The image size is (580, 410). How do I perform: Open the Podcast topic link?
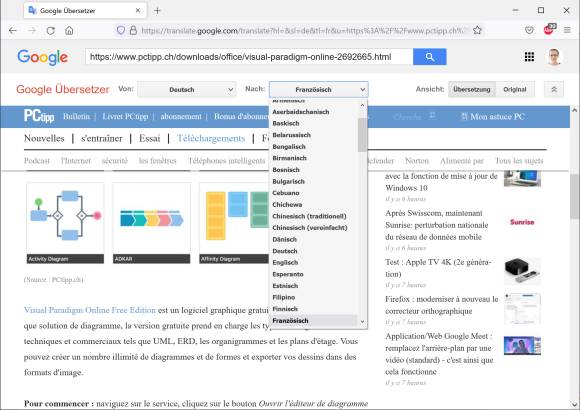(x=37, y=161)
